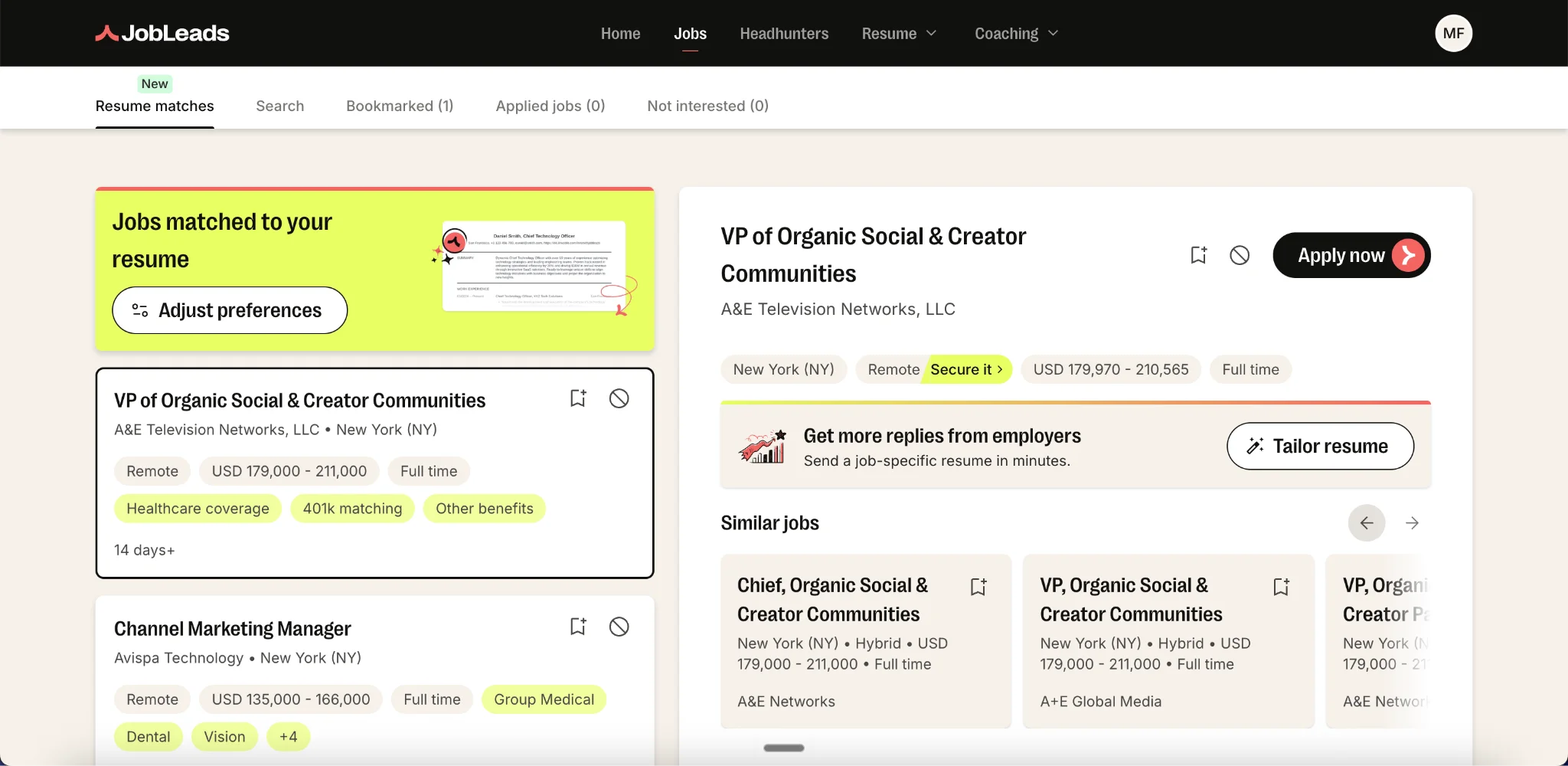Bookmark the job in the detail panel header
The width and height of the screenshot is (1568, 766).
click(1198, 255)
